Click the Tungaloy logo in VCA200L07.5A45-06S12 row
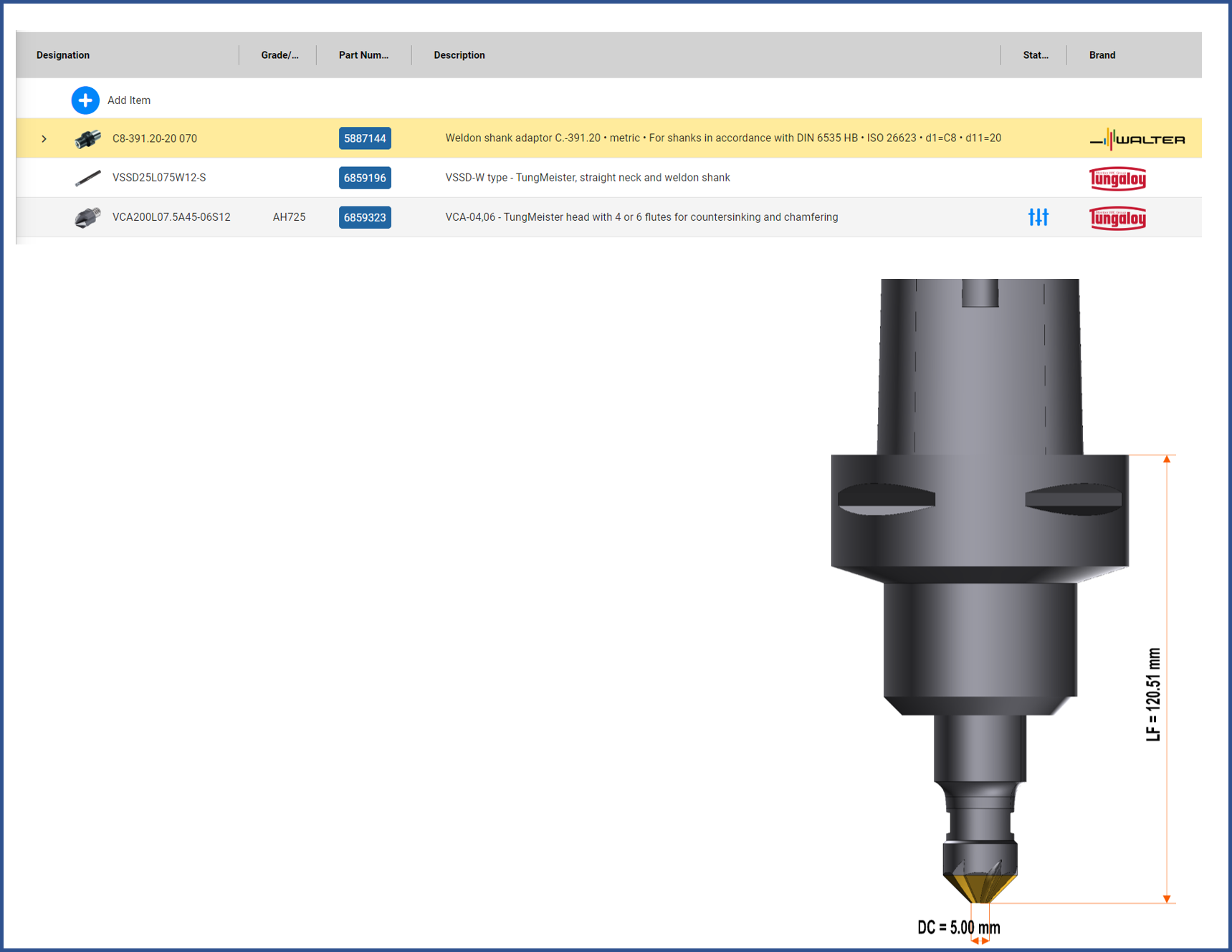Screen dimensions: 1232x952 [1117, 218]
